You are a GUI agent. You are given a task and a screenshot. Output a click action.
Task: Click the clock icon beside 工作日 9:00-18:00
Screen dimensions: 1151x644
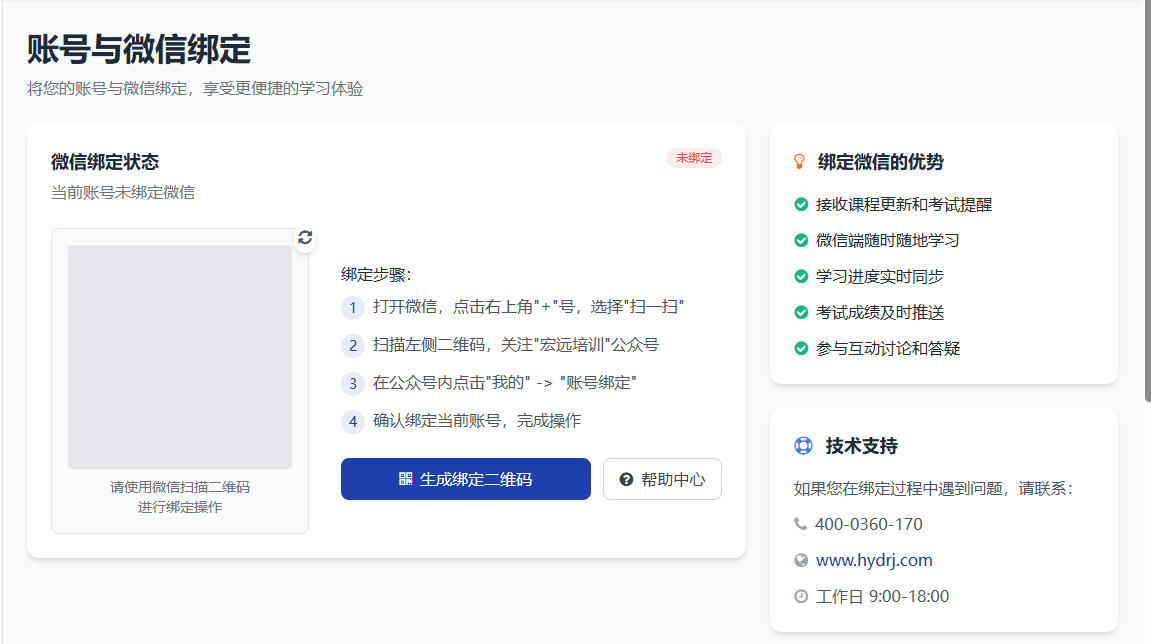(800, 596)
